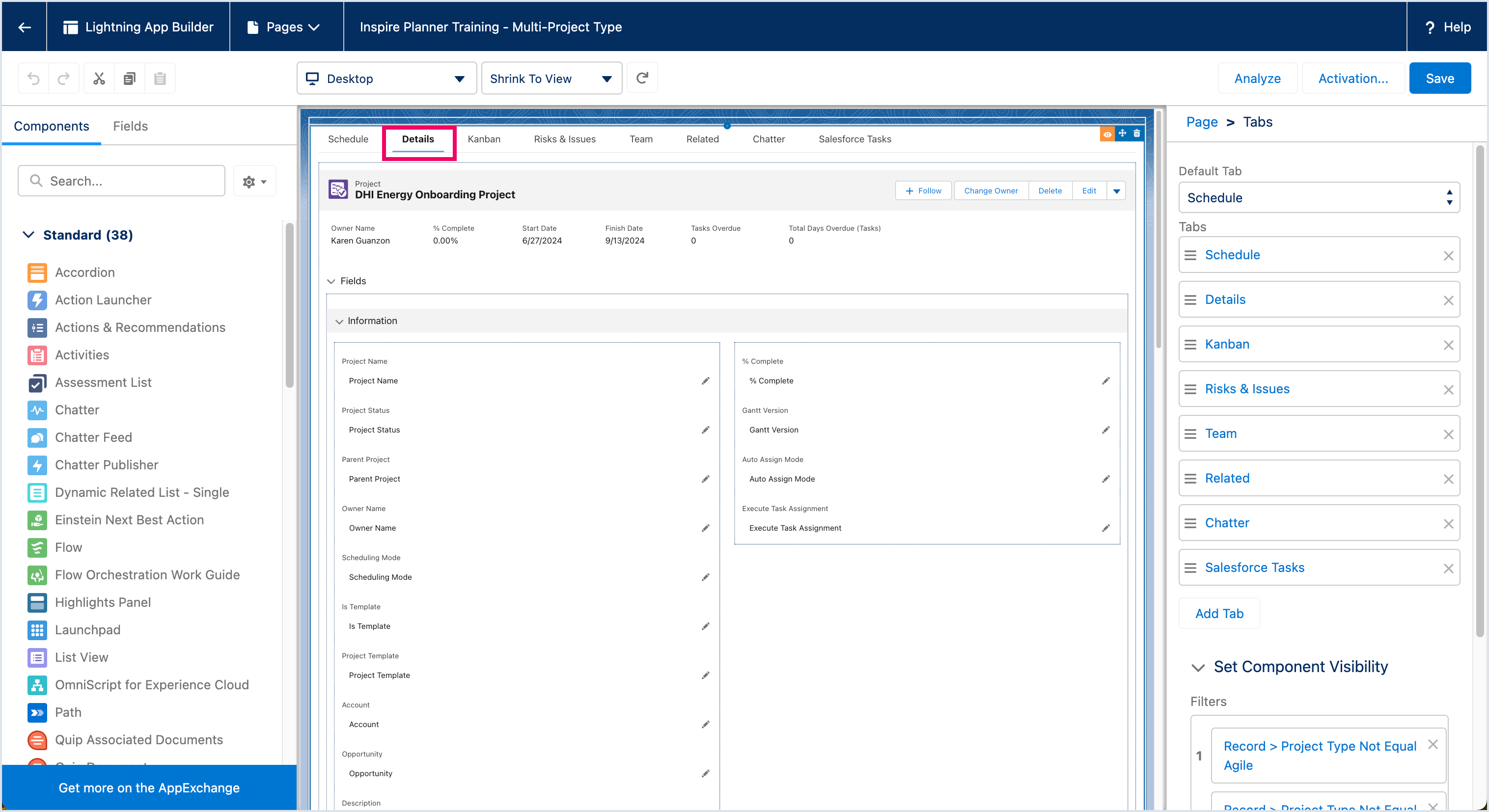1489x812 pixels.
Task: Click the Save button
Action: pyautogui.click(x=1439, y=78)
